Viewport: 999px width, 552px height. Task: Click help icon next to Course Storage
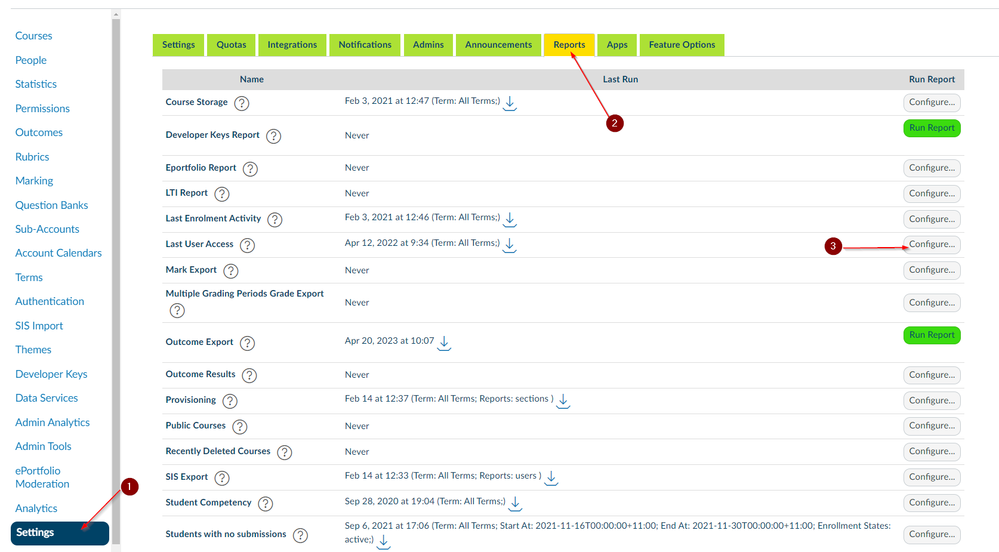point(241,103)
